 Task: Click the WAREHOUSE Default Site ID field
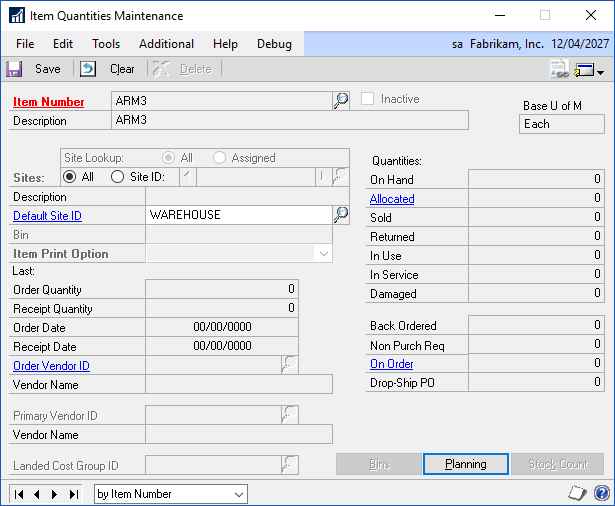tap(239, 215)
